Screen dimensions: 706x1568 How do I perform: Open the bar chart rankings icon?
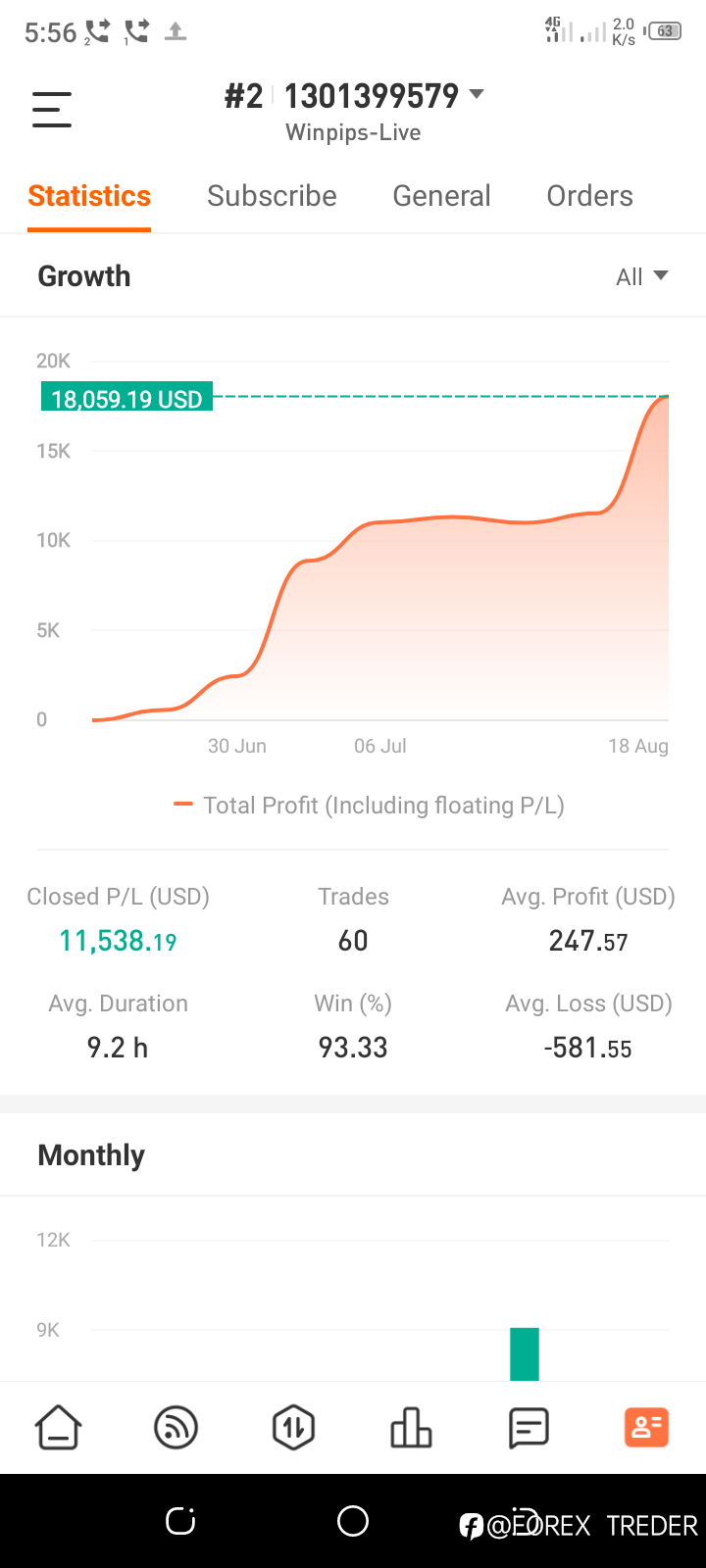pos(411,1427)
